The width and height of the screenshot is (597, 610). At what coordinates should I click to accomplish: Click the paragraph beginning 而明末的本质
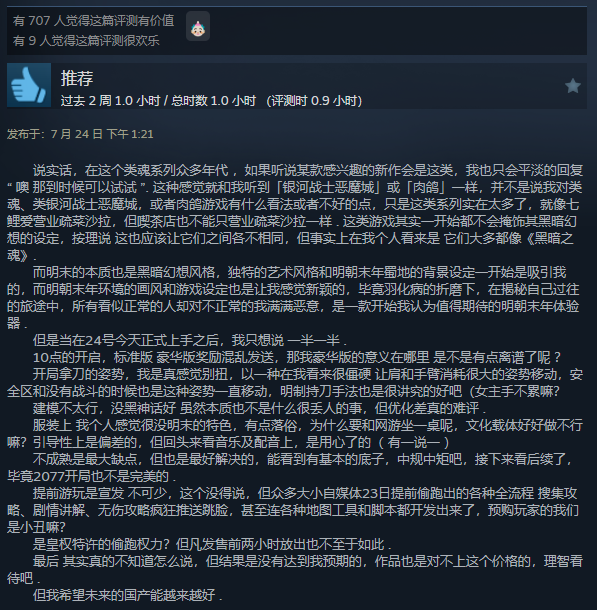point(294,298)
